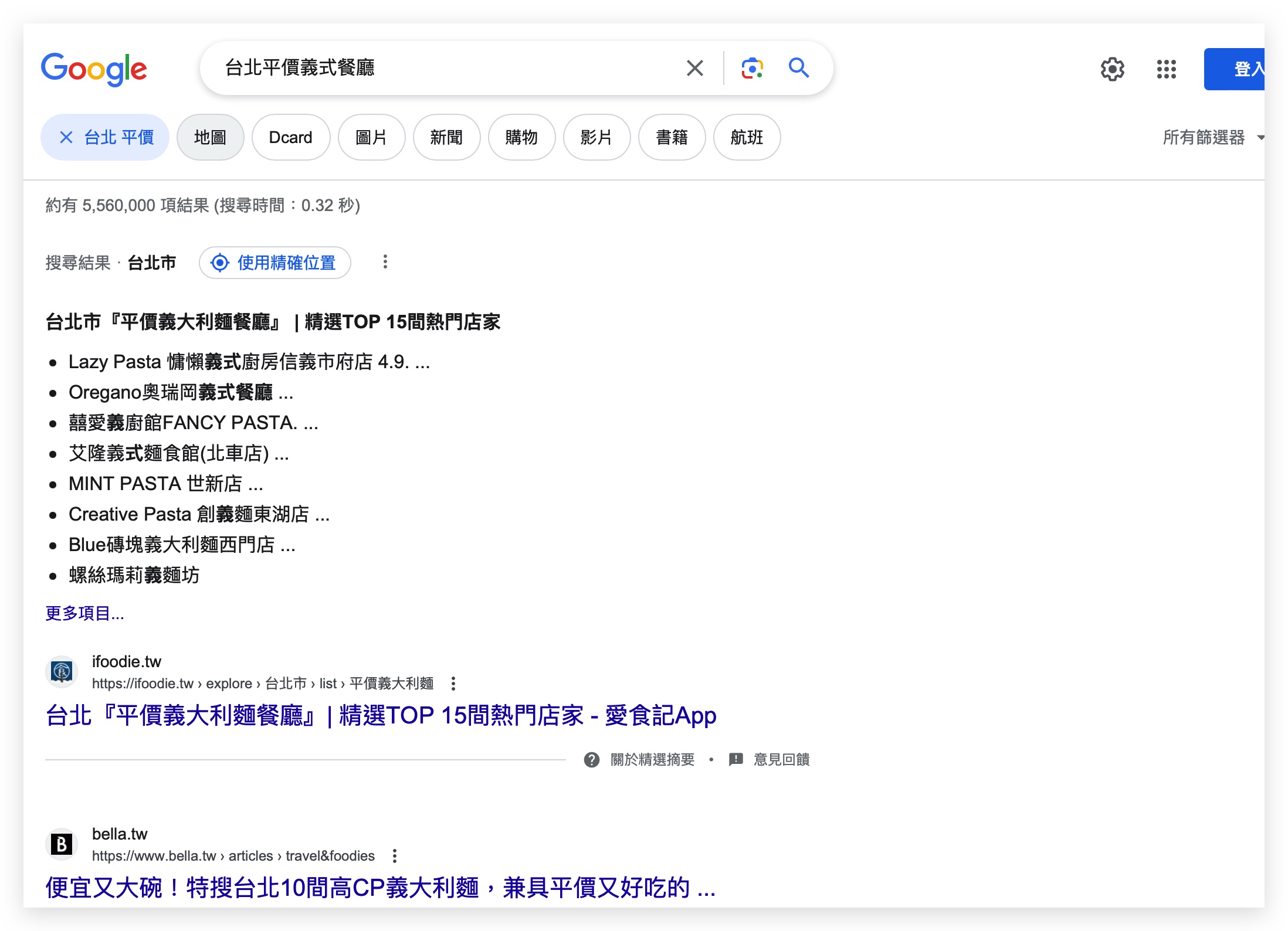Click the Google logo
The height and width of the screenshot is (931, 1288).
94,69
